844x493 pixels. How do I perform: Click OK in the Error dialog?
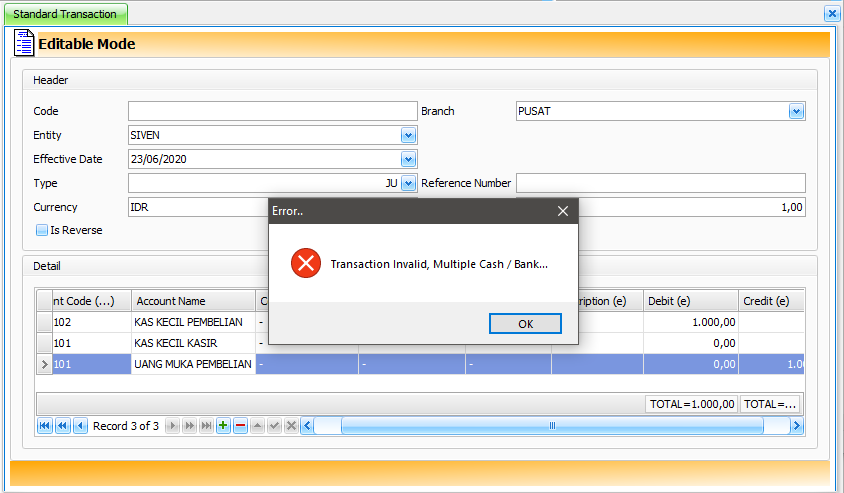525,323
